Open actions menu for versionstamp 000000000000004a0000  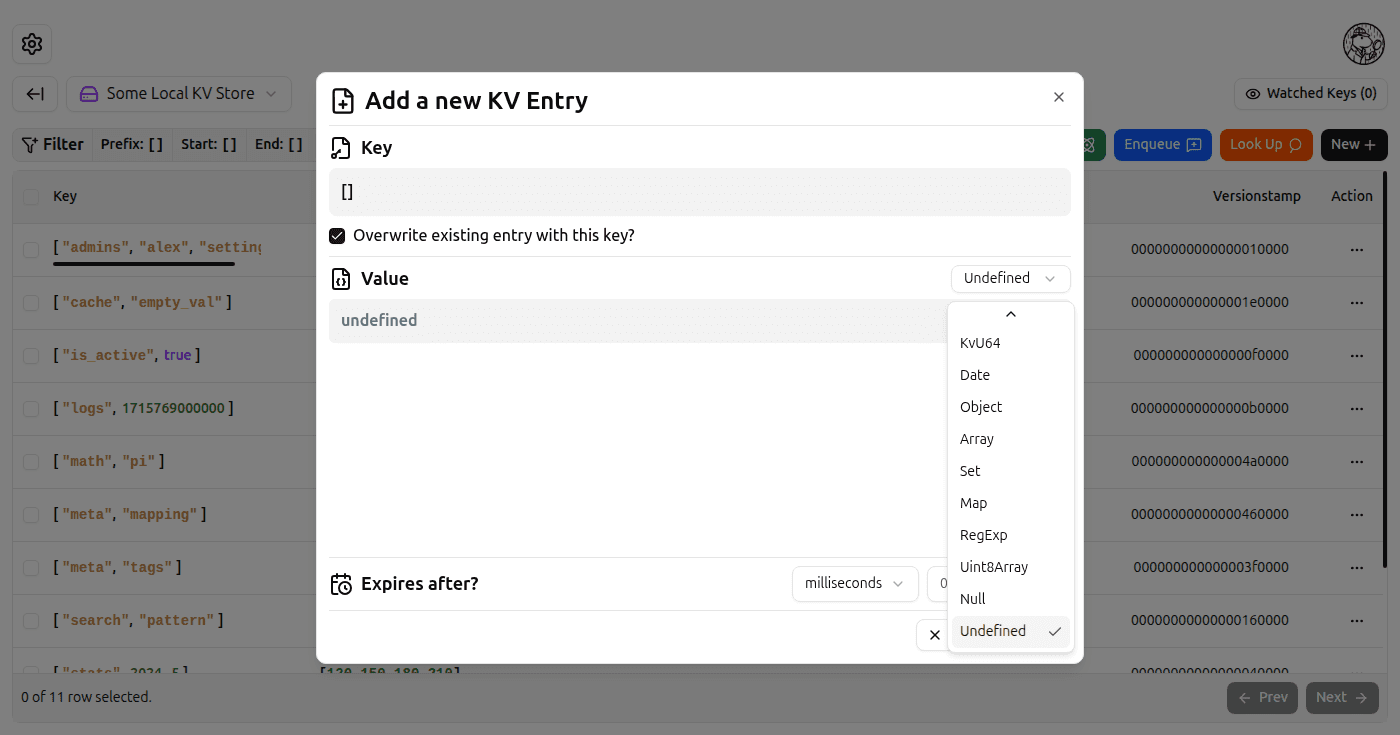coord(1357,461)
